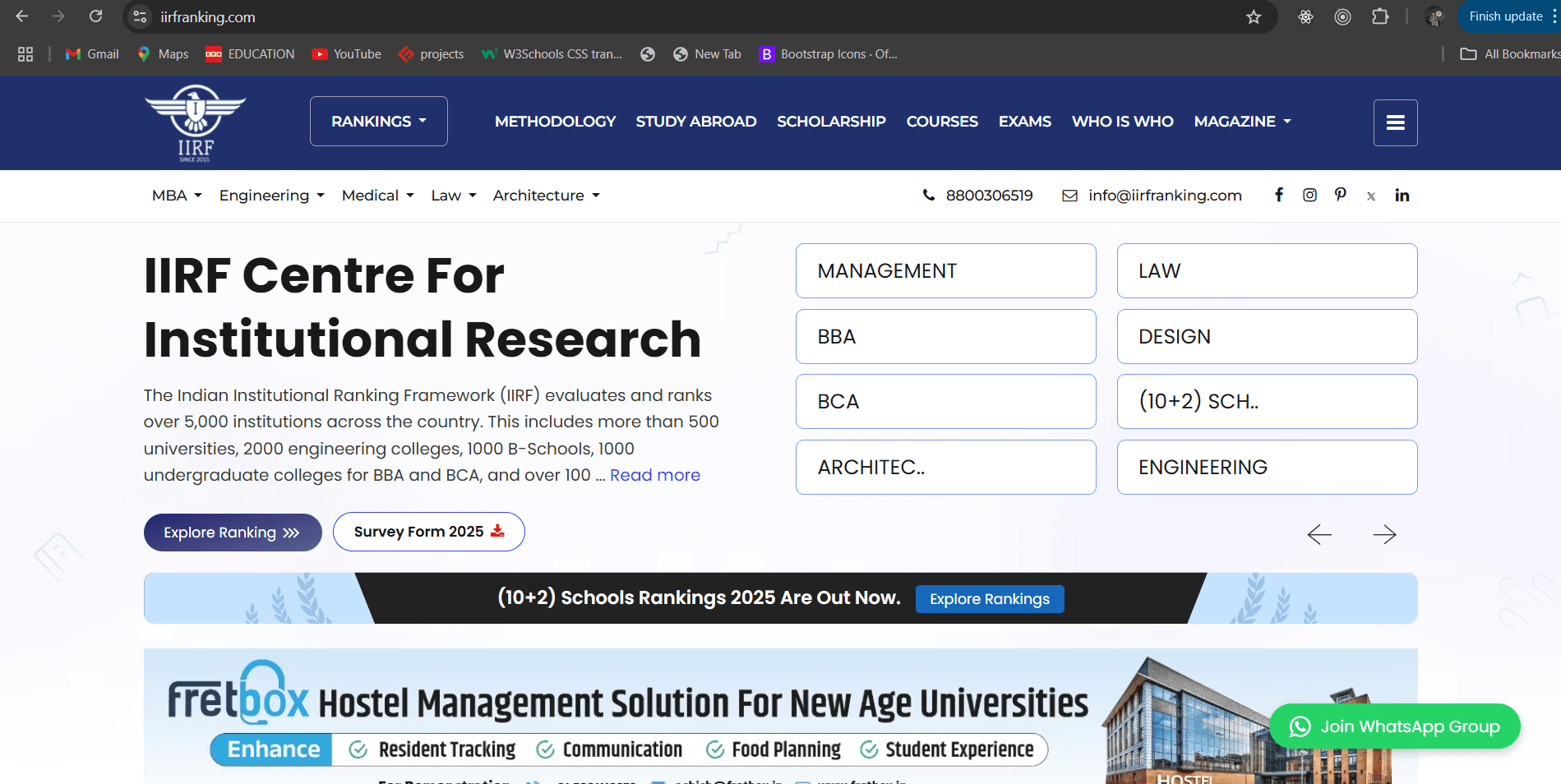This screenshot has height=784, width=1561.
Task: Open the hamburger menu on the right
Action: pyautogui.click(x=1395, y=122)
